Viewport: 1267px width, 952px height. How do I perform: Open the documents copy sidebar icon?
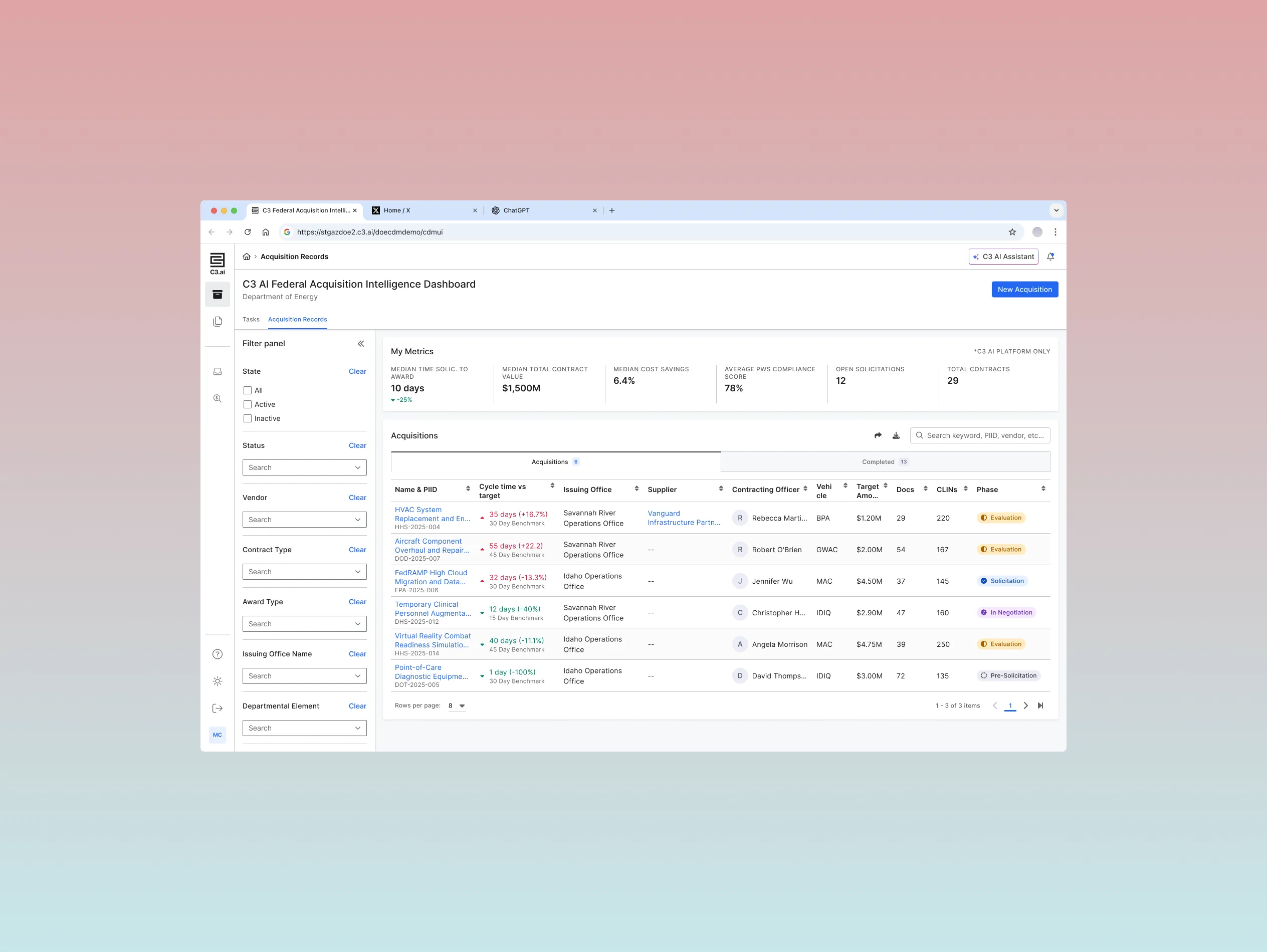click(218, 321)
